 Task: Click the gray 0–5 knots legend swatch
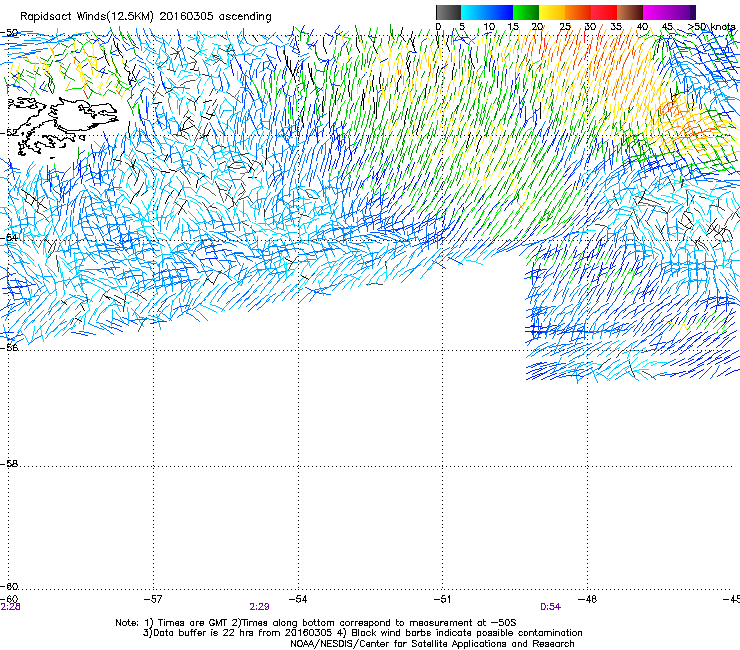(448, 12)
